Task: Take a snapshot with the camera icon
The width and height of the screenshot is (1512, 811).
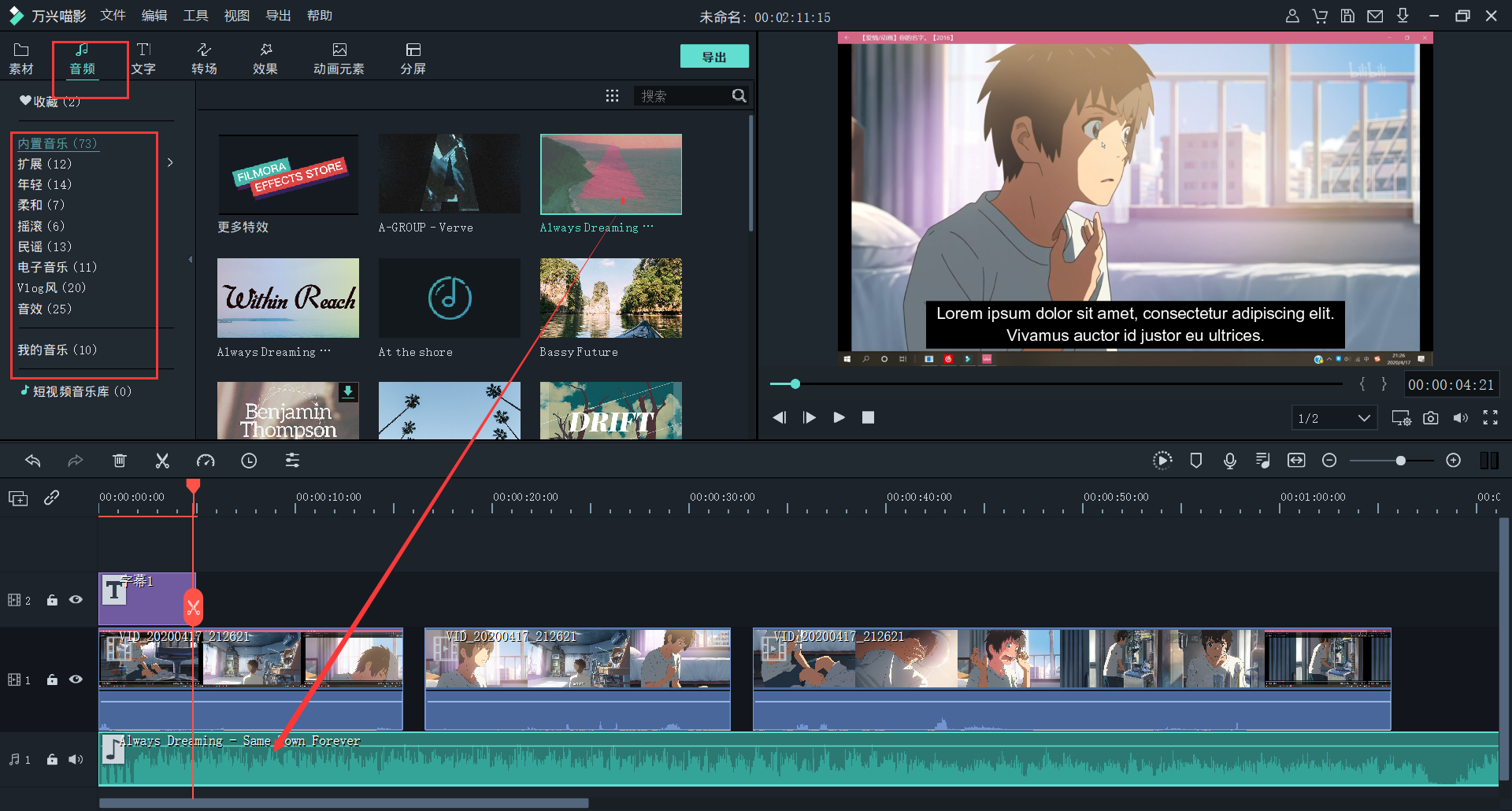Action: tap(1431, 418)
